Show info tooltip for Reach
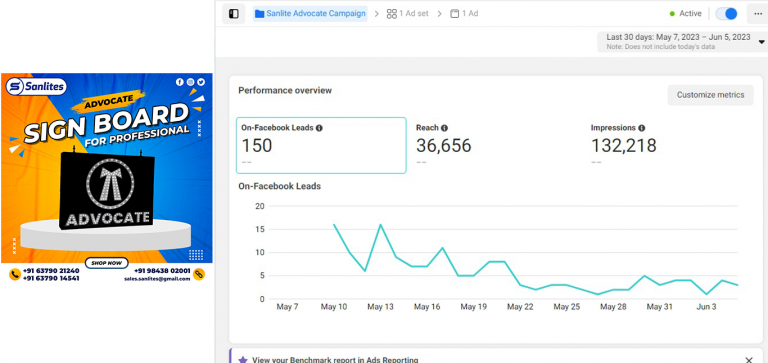768x363 pixels. pos(444,128)
